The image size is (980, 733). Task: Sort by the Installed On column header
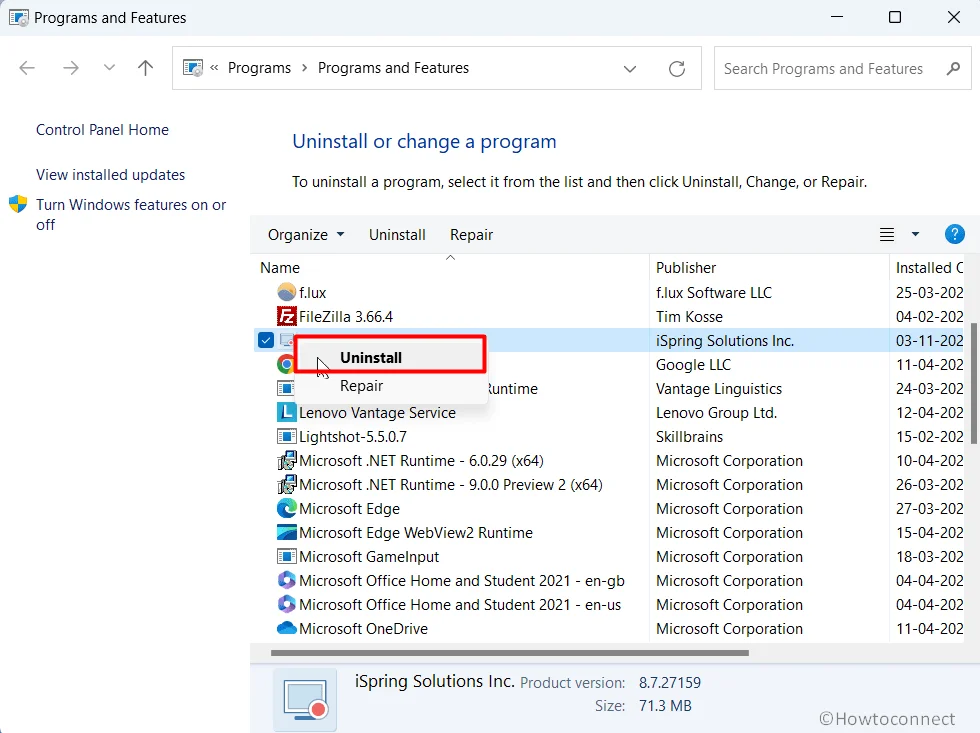click(929, 267)
